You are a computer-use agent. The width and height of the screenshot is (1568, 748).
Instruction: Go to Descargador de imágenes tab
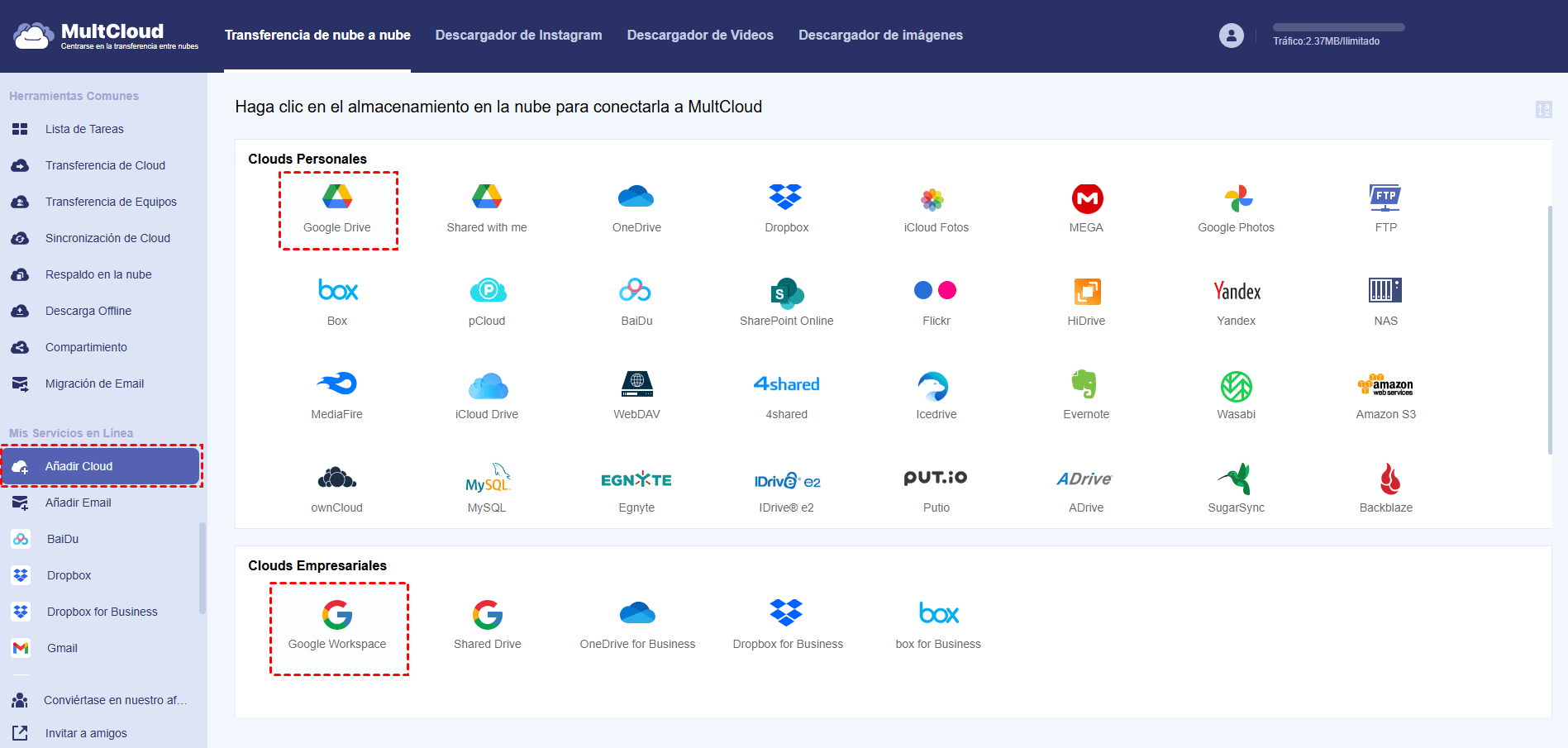(880, 35)
